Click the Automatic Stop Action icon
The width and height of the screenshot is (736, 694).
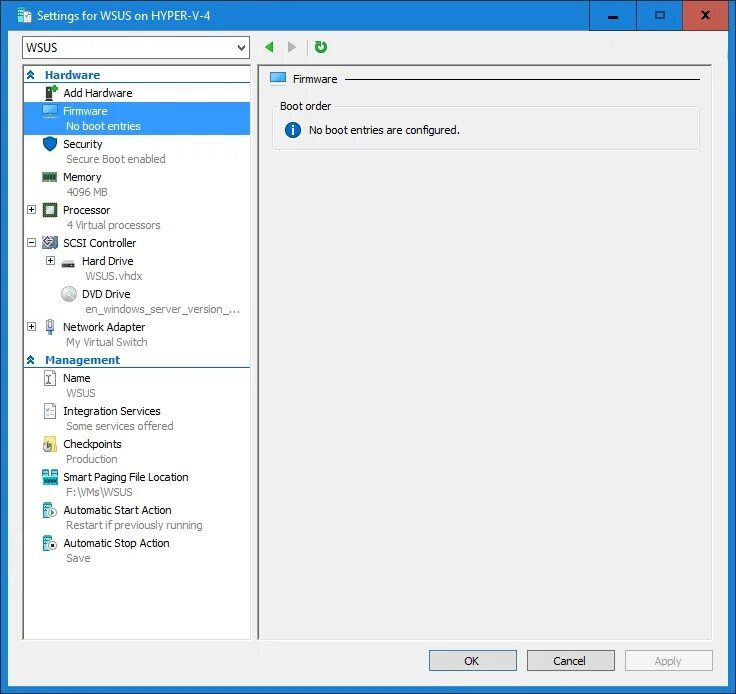point(50,543)
